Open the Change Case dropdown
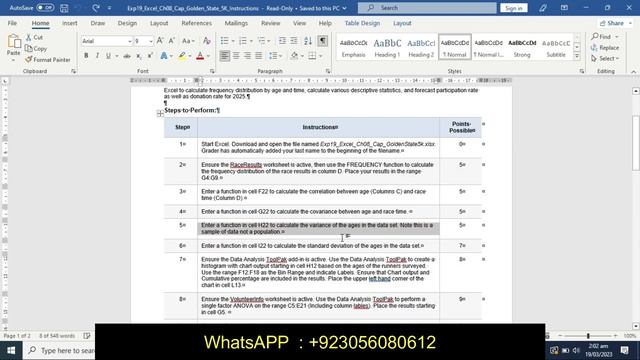Image resolution: width=640 pixels, height=360 pixels. (188, 41)
